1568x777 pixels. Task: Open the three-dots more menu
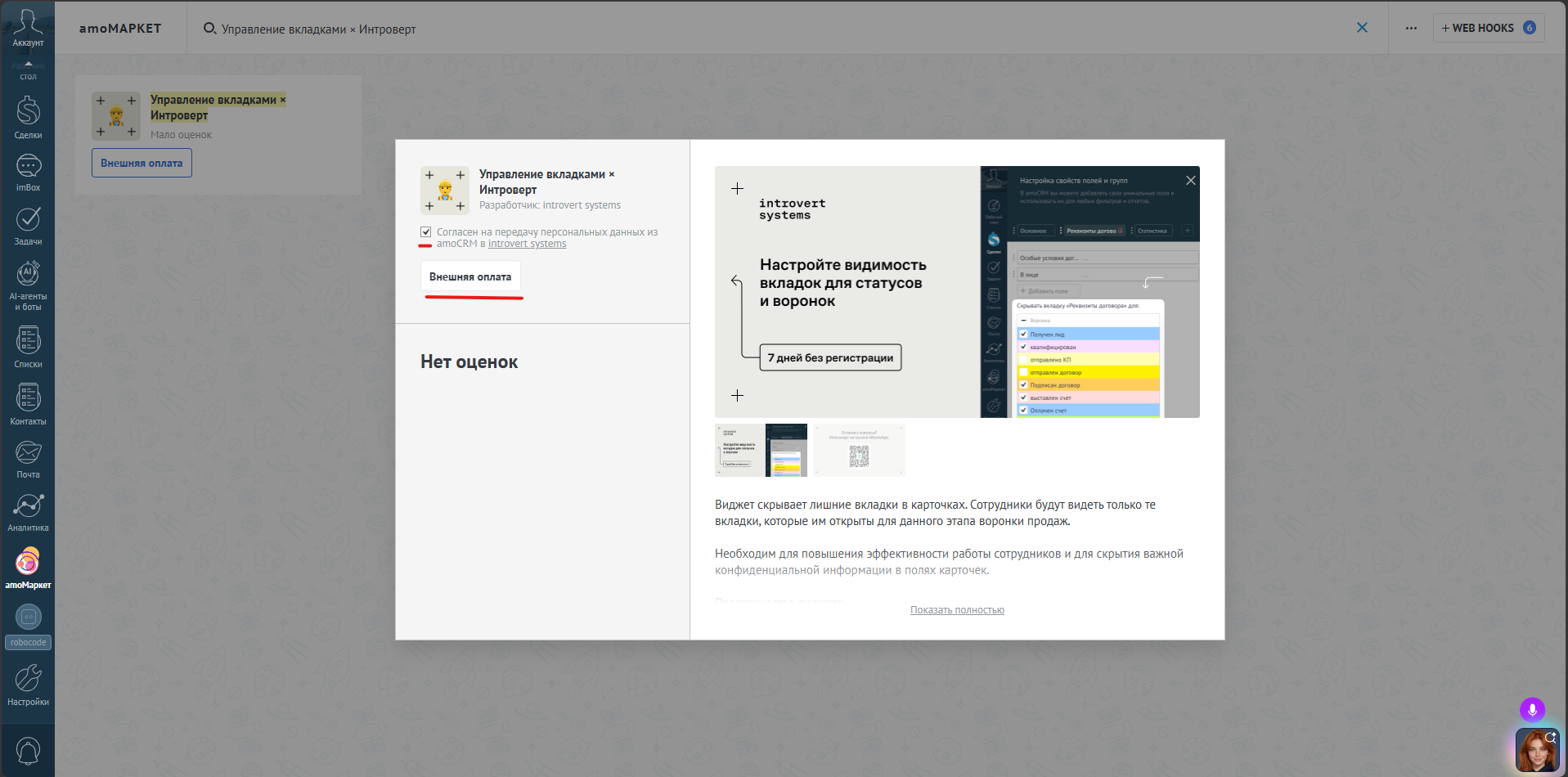(x=1411, y=28)
